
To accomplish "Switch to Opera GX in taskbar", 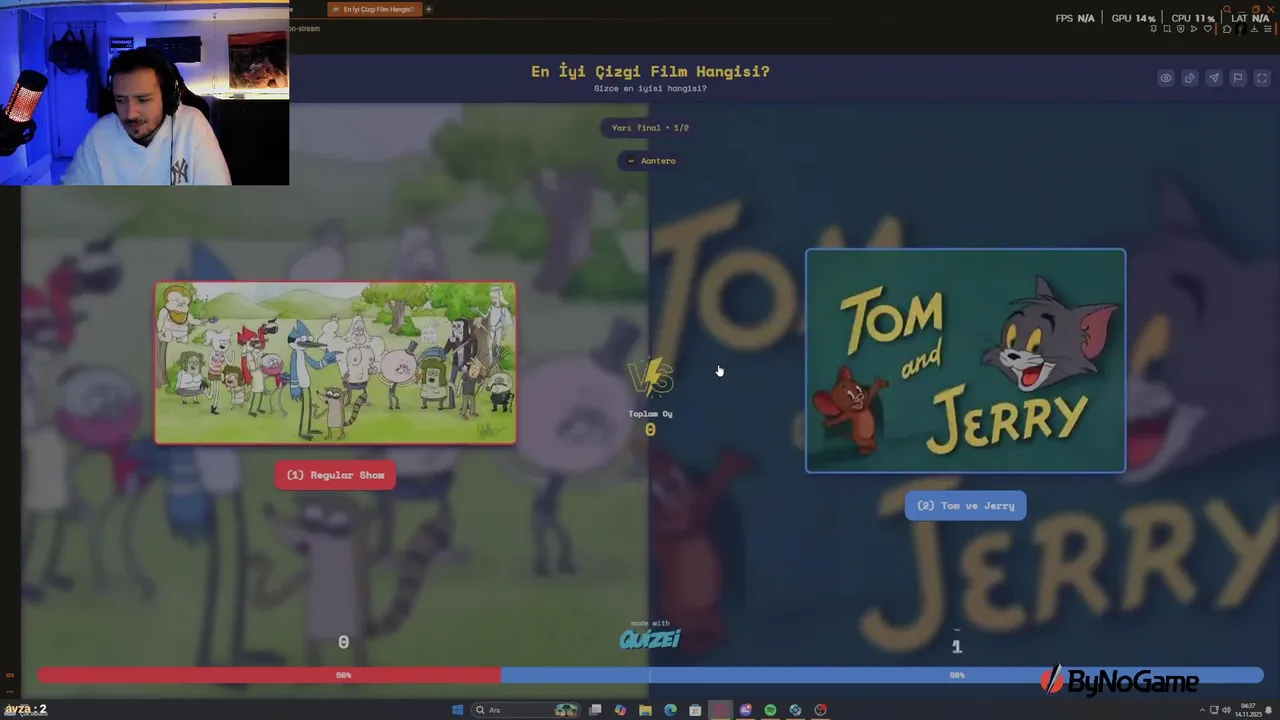I will 720,710.
